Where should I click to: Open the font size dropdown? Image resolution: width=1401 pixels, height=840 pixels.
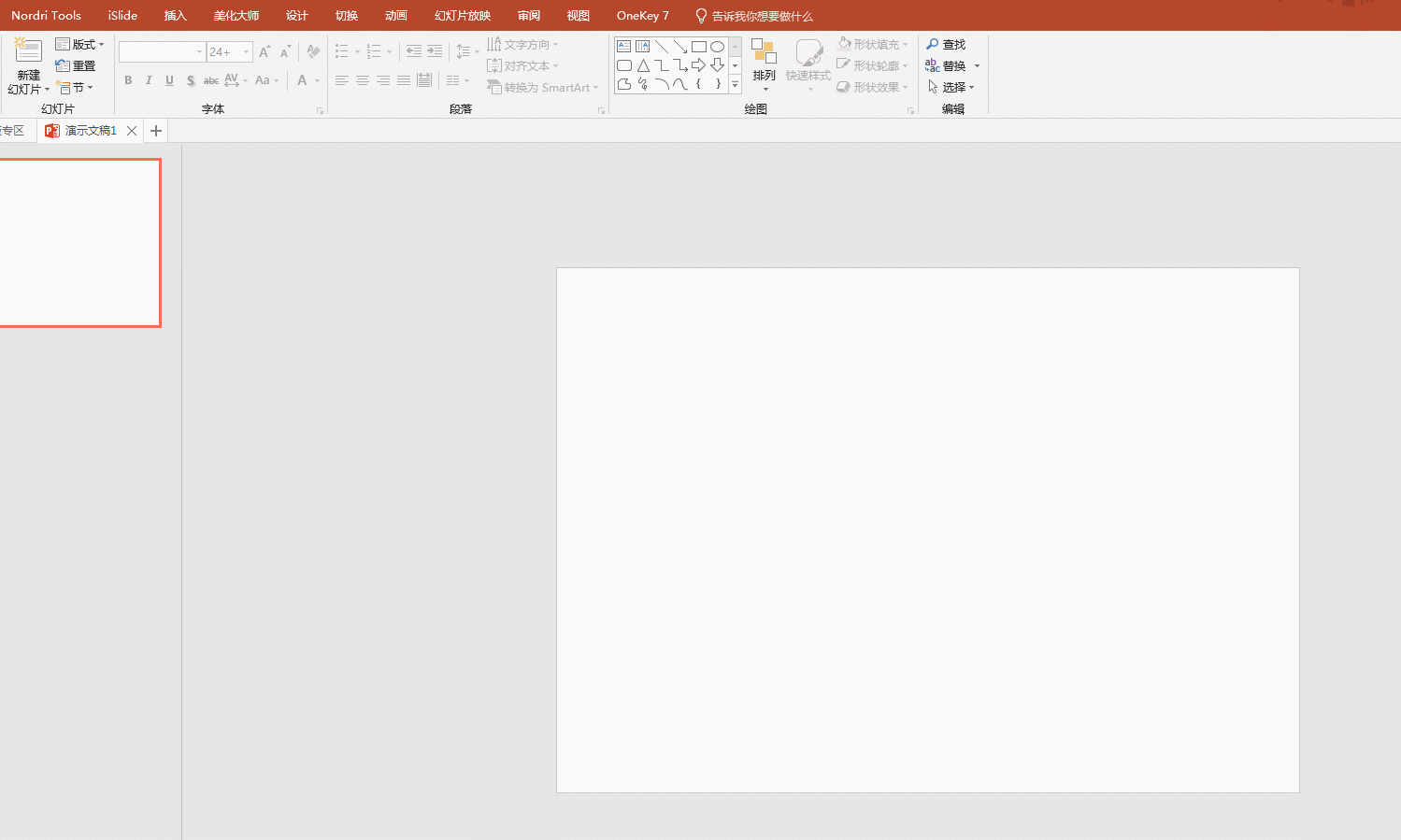tap(246, 52)
